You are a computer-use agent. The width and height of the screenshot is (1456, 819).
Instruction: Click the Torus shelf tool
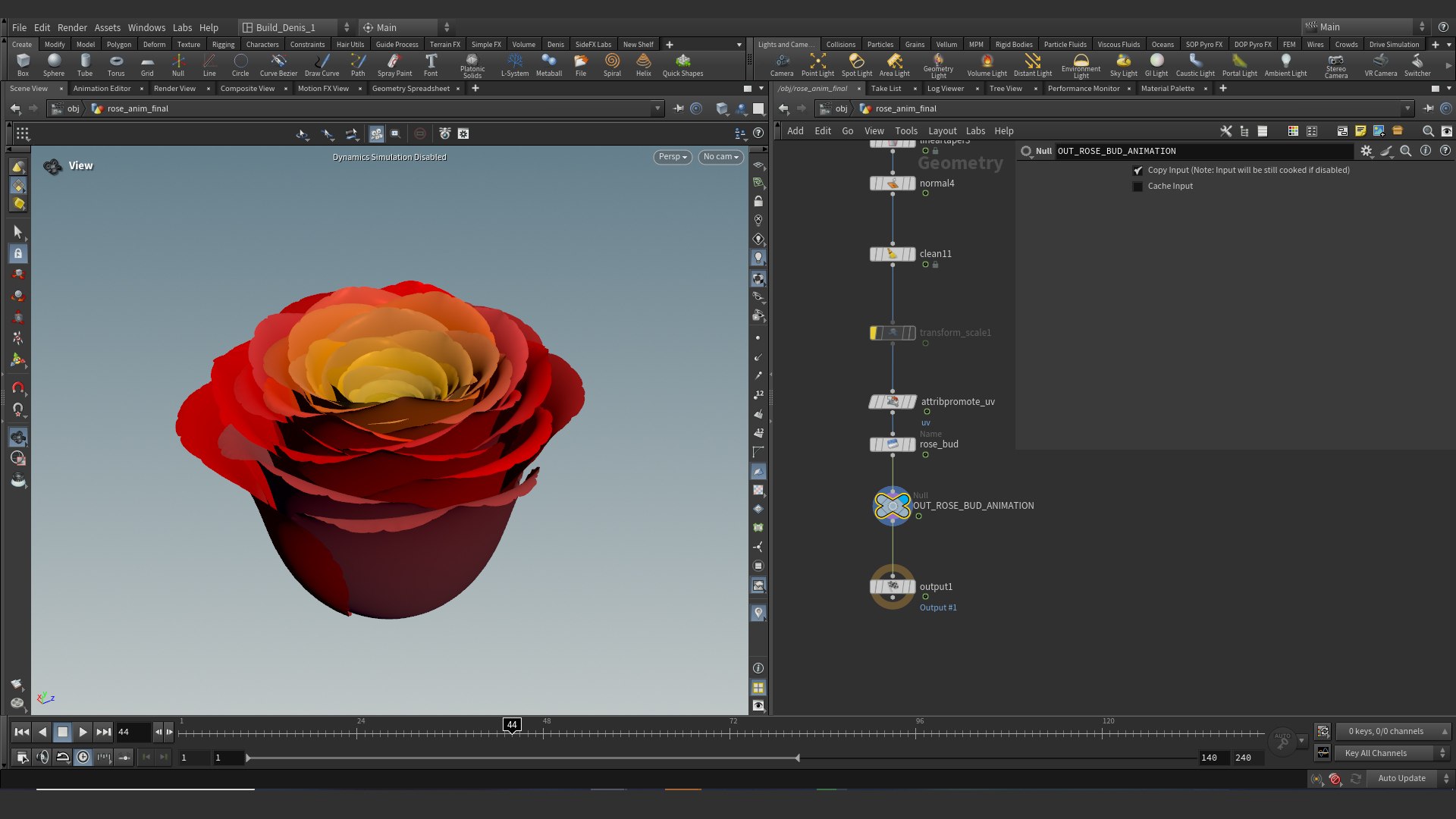point(116,64)
